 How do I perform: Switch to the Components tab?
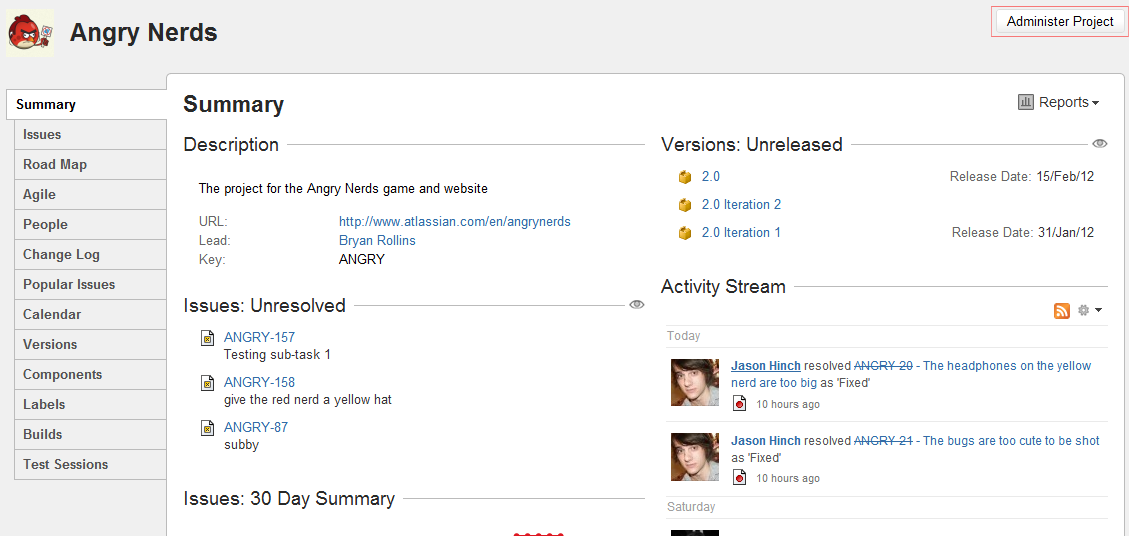90,375
